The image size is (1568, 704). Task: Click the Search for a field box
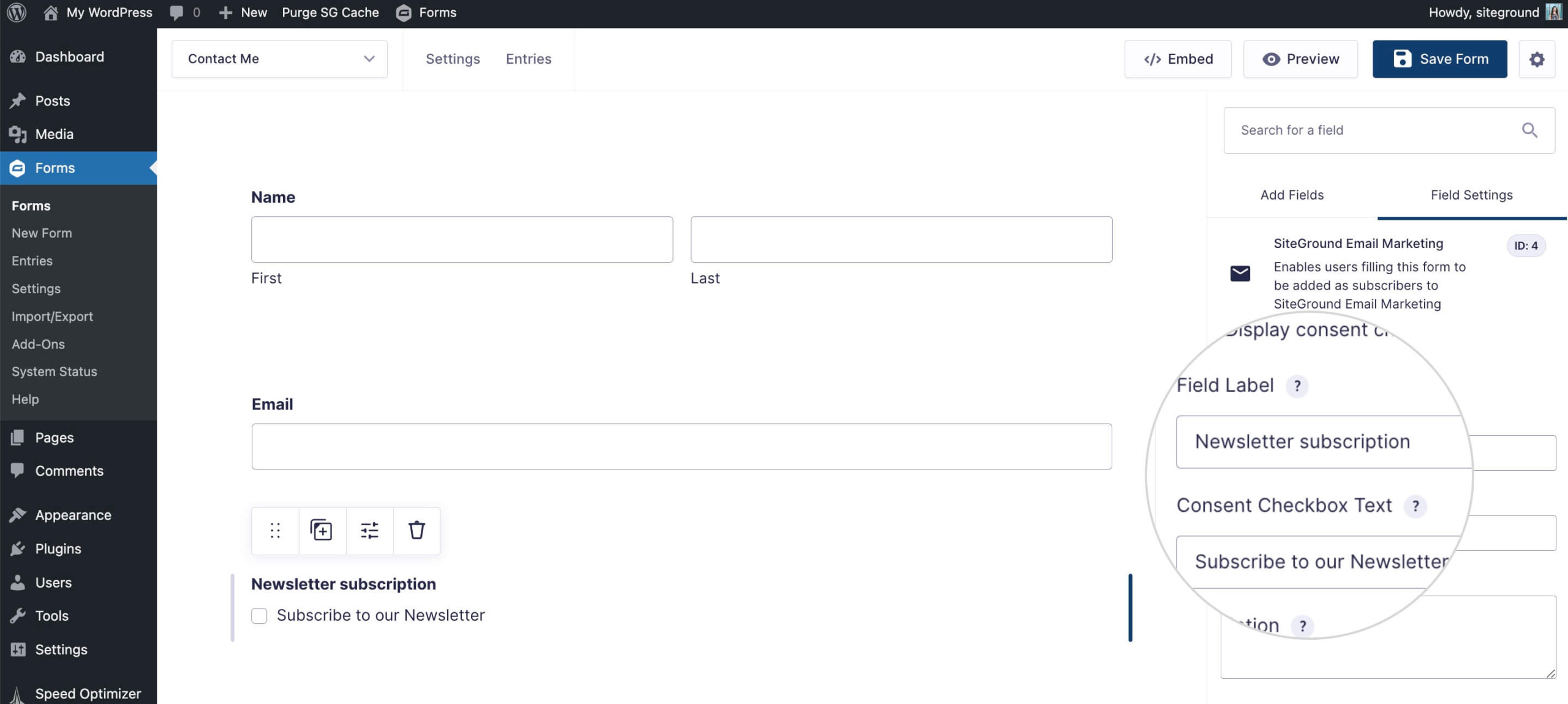[x=1389, y=130]
